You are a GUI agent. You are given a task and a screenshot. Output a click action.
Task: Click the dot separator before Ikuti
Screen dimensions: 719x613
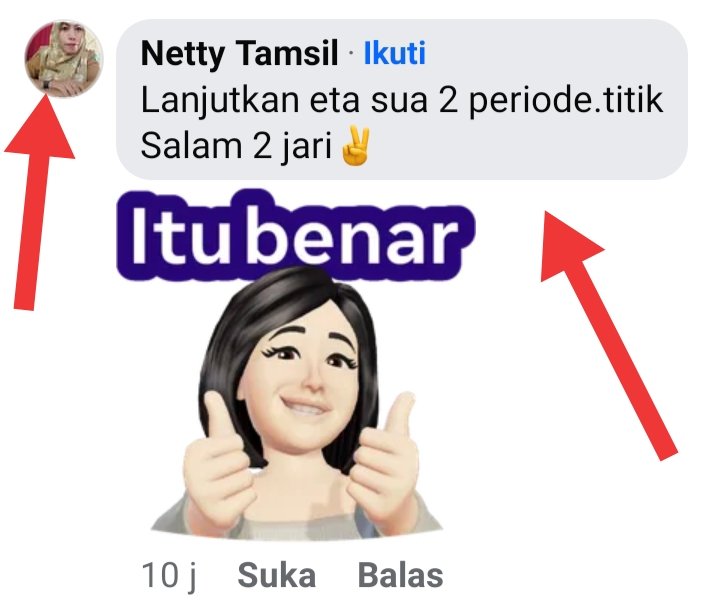coord(351,54)
